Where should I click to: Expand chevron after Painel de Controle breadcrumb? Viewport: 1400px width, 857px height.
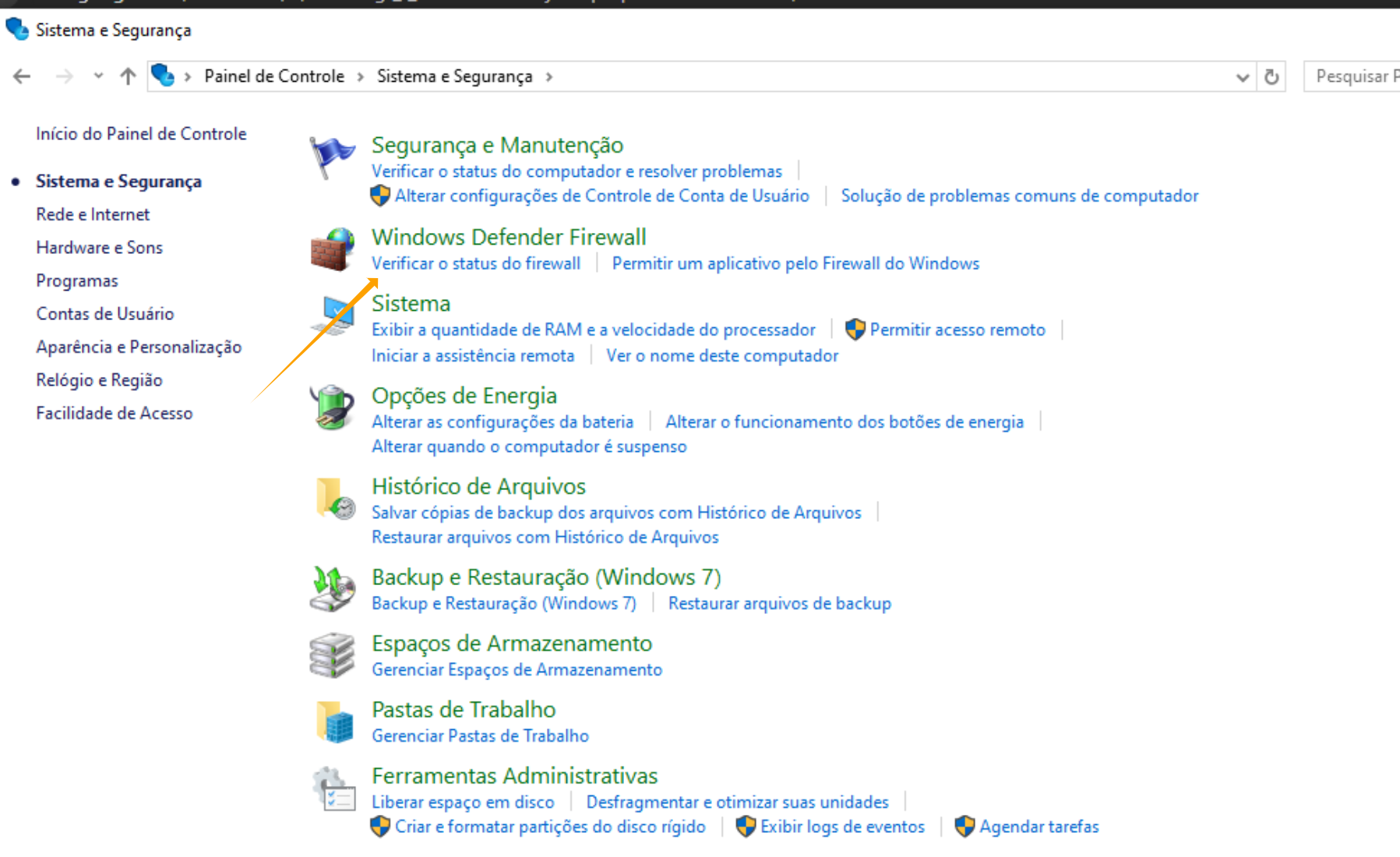point(360,76)
